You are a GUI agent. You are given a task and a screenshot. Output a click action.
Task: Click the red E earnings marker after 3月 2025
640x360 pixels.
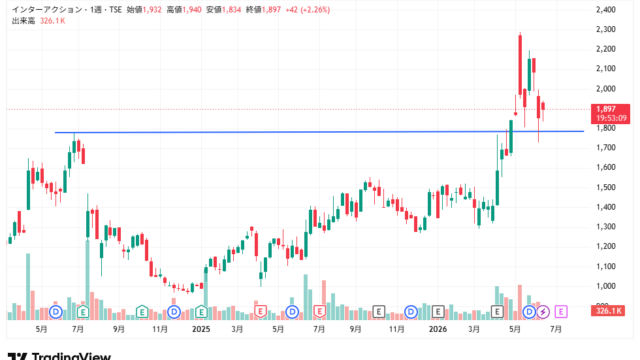260,312
